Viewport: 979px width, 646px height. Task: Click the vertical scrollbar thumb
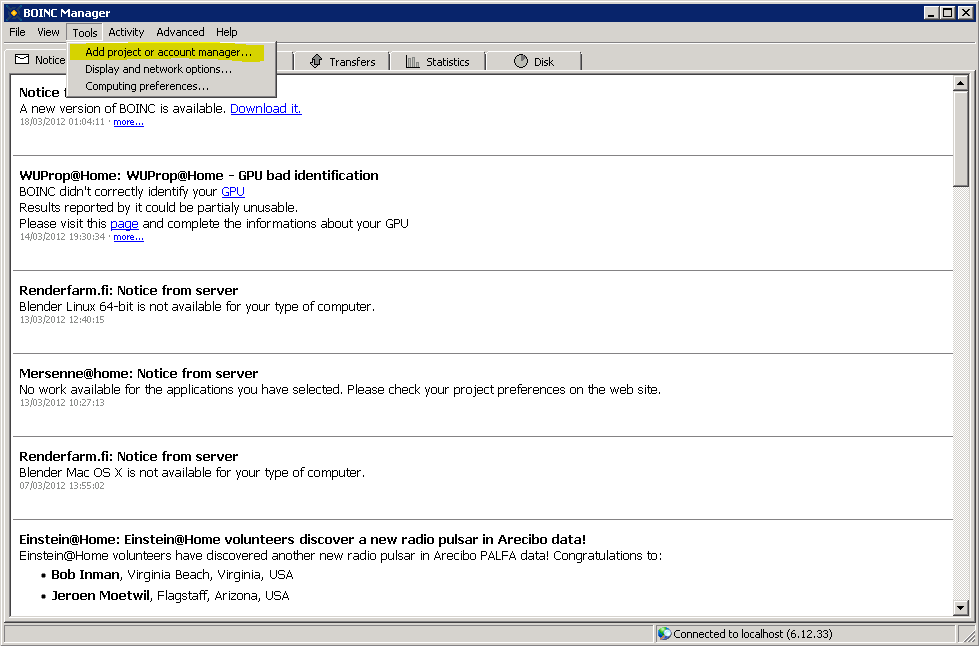pyautogui.click(x=961, y=139)
